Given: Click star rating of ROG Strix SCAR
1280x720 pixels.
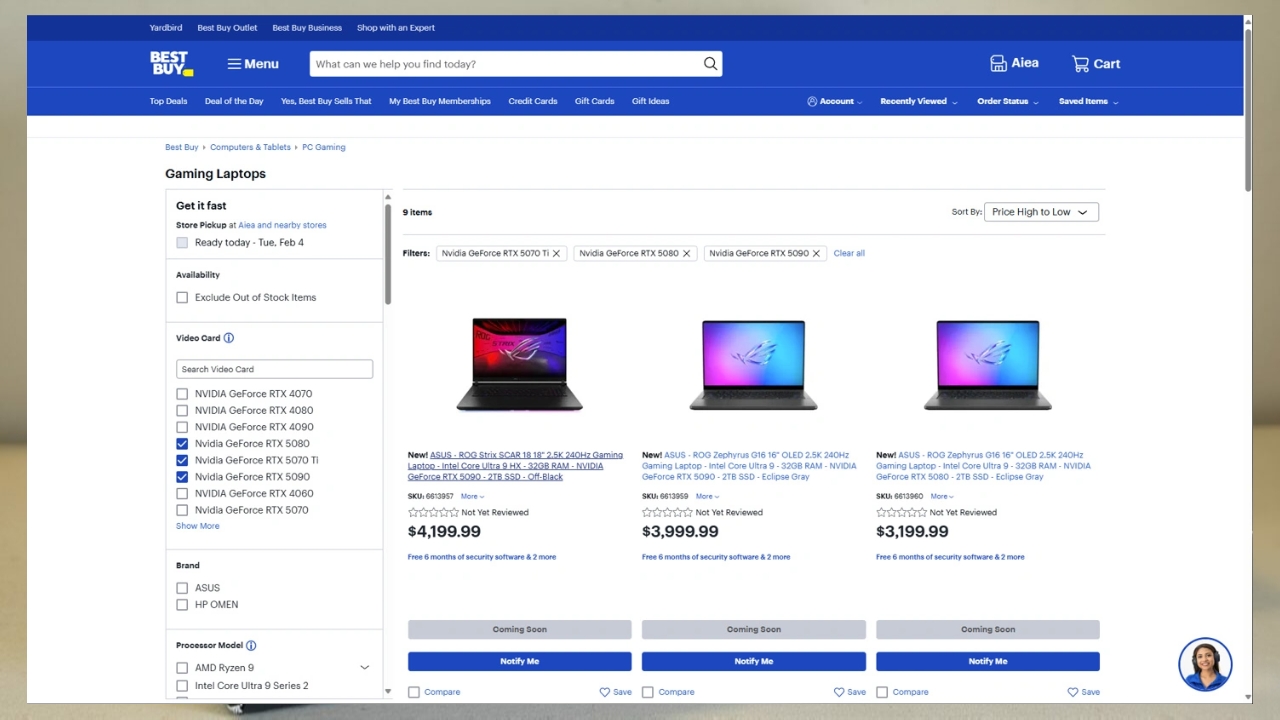Looking at the screenshot, I should click(433, 513).
